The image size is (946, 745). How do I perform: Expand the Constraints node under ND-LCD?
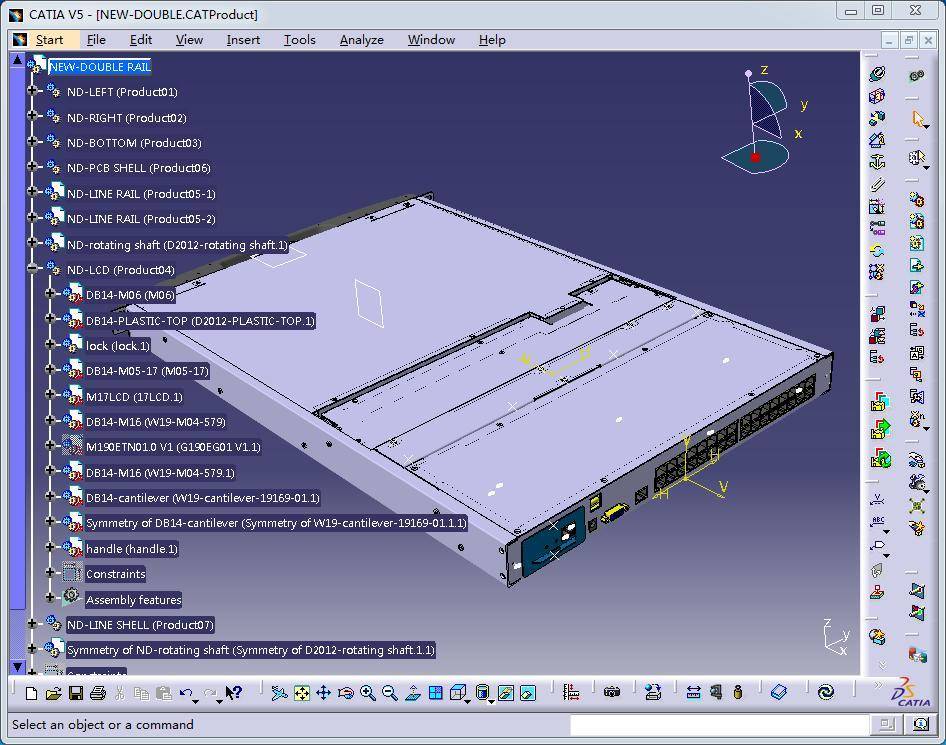pos(51,574)
